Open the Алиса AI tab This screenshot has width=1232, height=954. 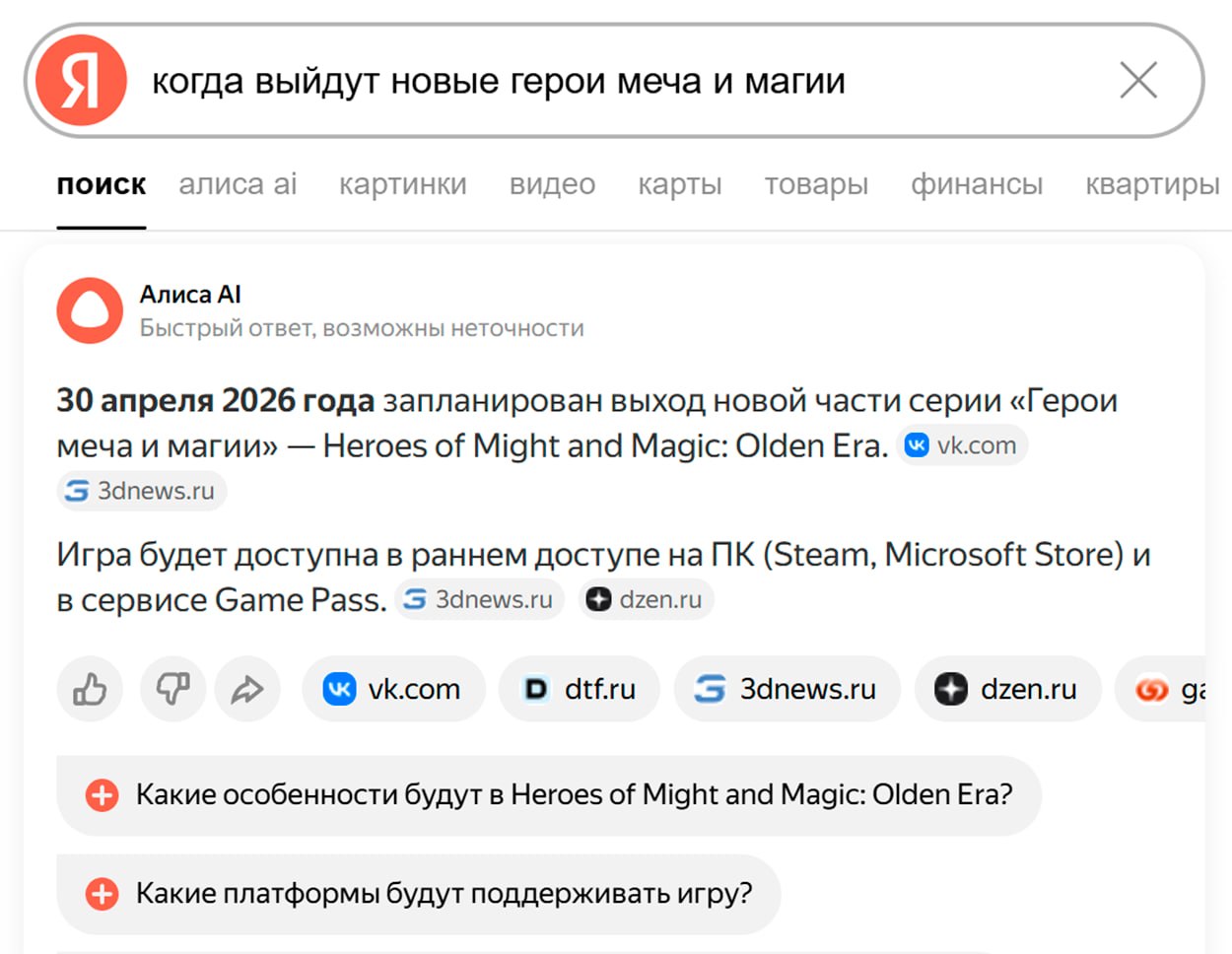[x=238, y=184]
